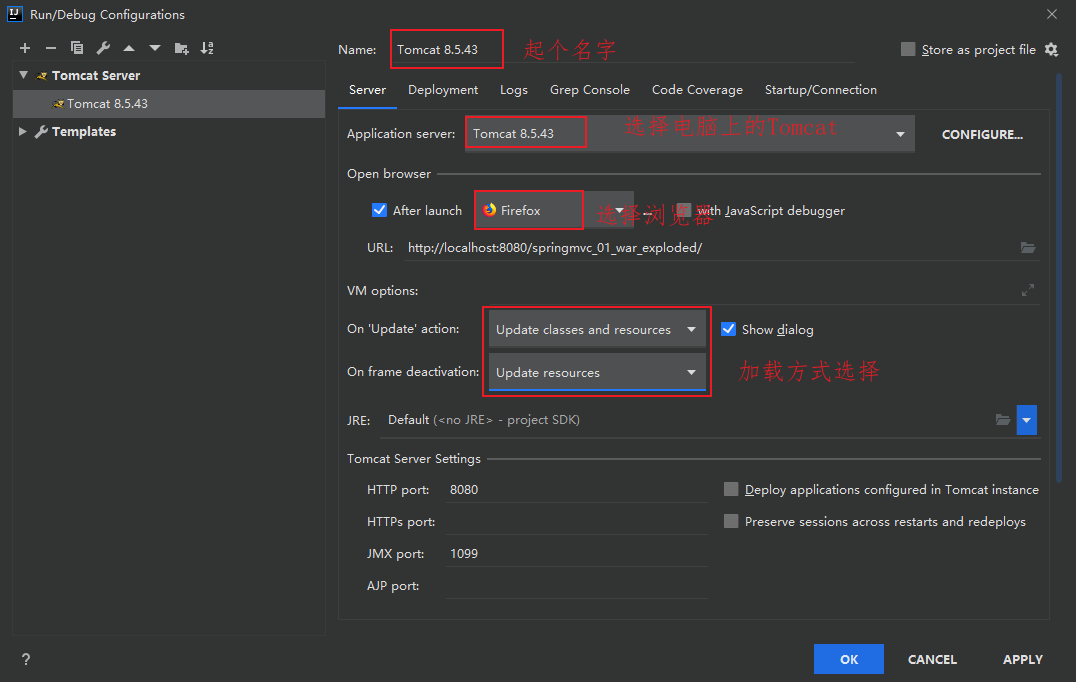
Task: Switch to the Logs tab
Action: tap(513, 90)
